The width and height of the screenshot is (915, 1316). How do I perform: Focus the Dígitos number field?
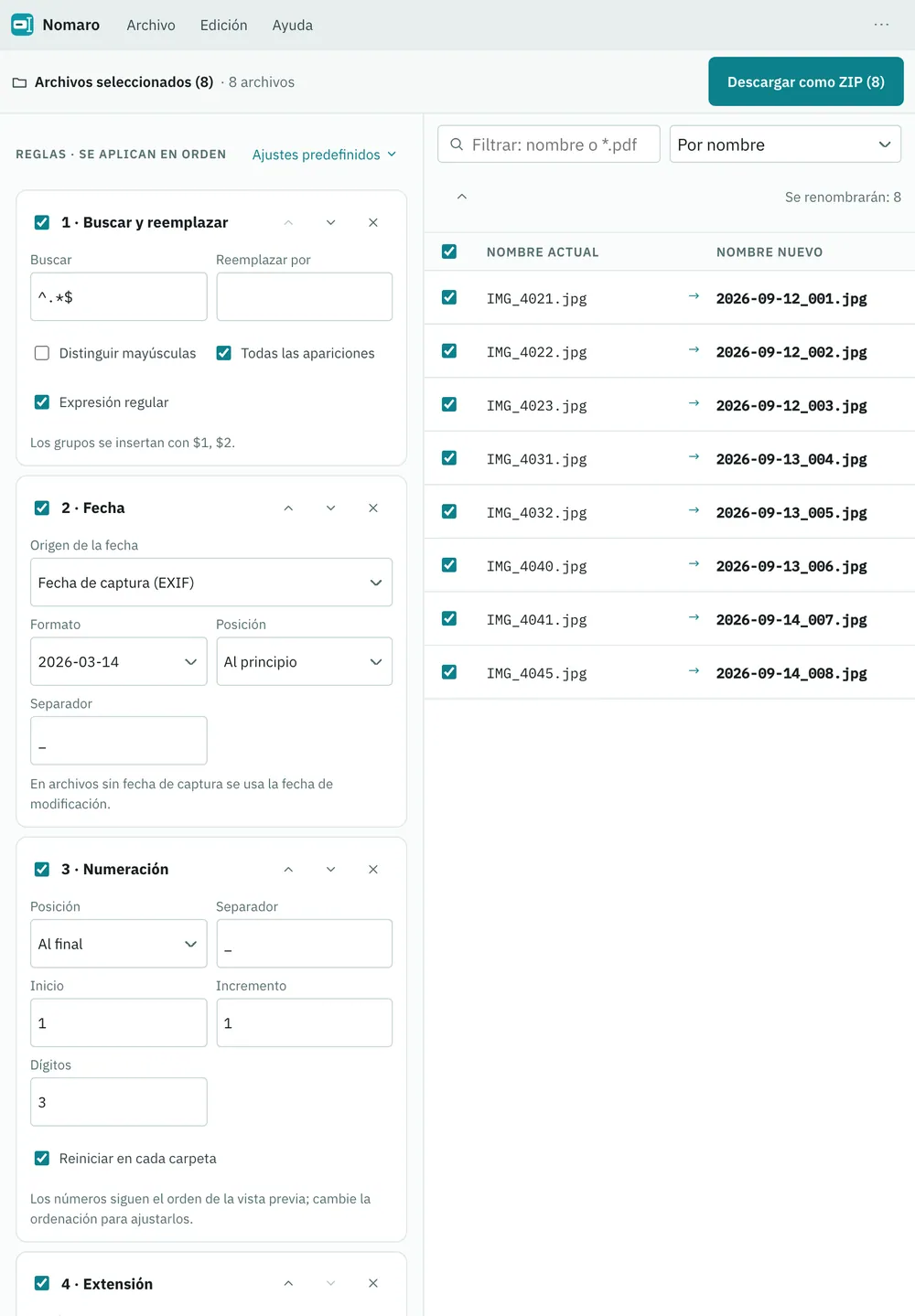119,1102
